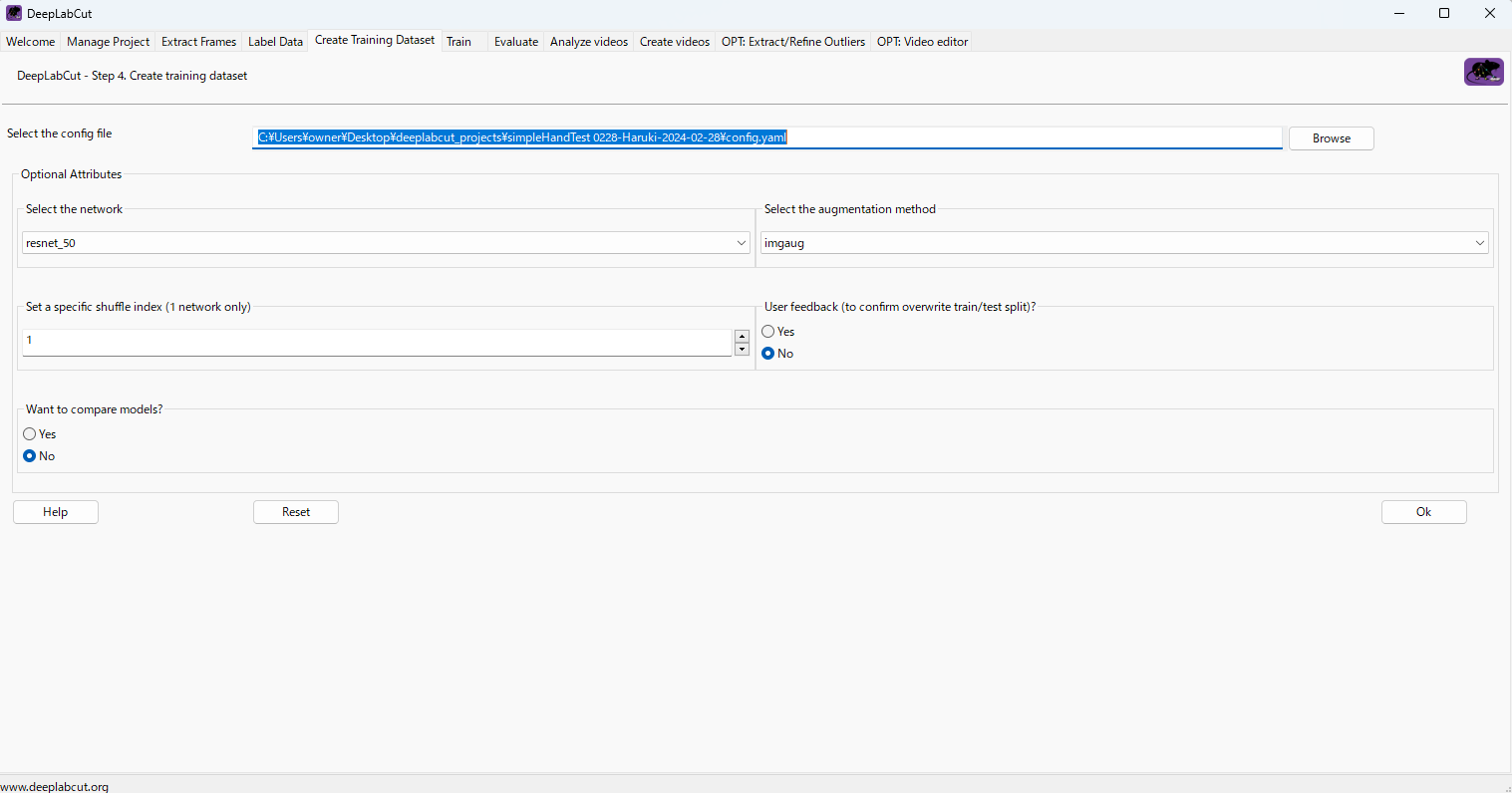Click the Browse button for config file
Image resolution: width=1512 pixels, height=793 pixels.
click(1332, 138)
